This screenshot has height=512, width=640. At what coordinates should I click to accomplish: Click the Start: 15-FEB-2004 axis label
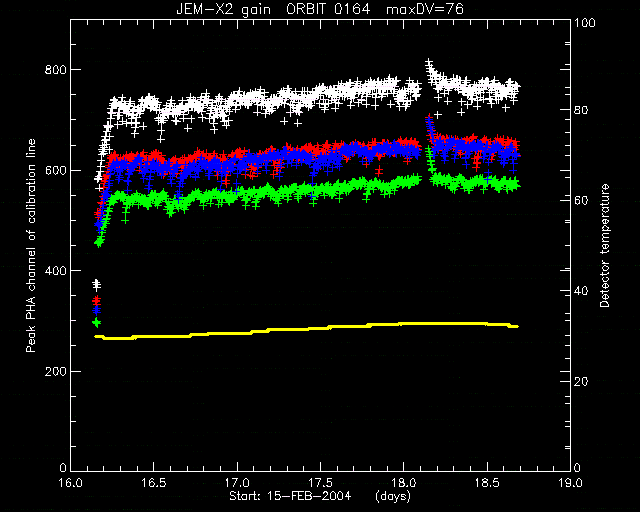[290, 496]
